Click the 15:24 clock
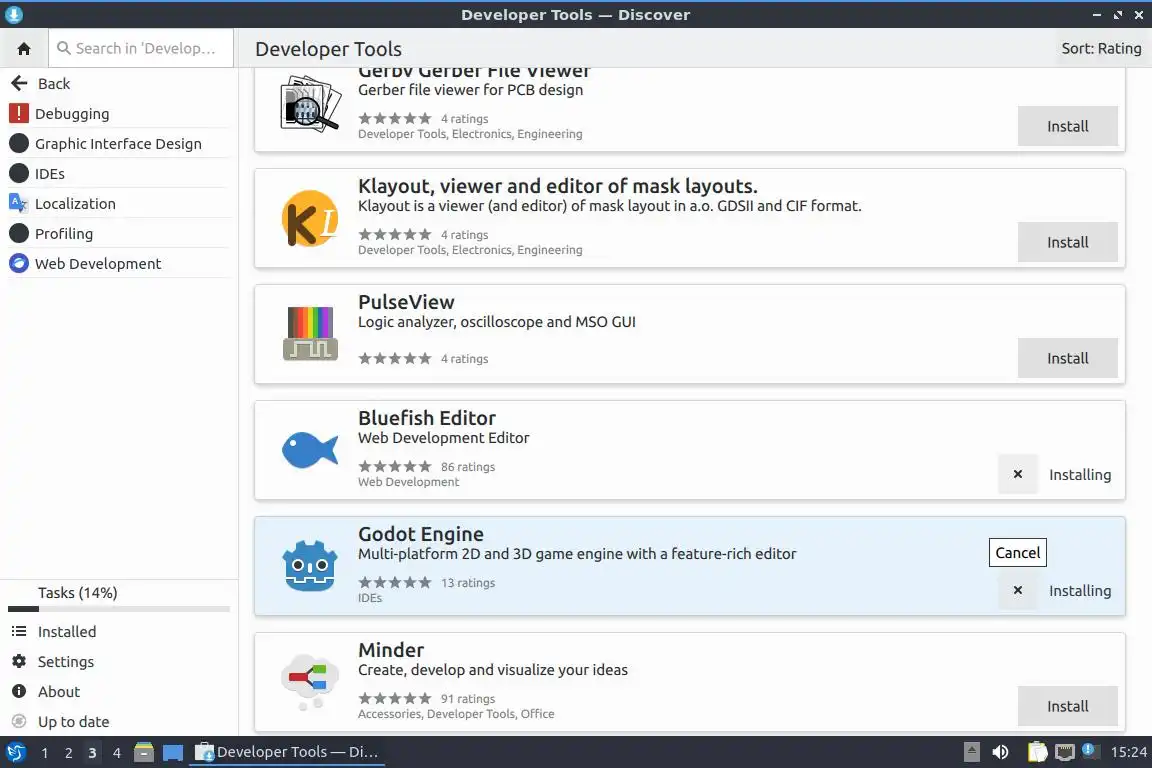Viewport: 1152px width, 768px height. coord(1128,753)
